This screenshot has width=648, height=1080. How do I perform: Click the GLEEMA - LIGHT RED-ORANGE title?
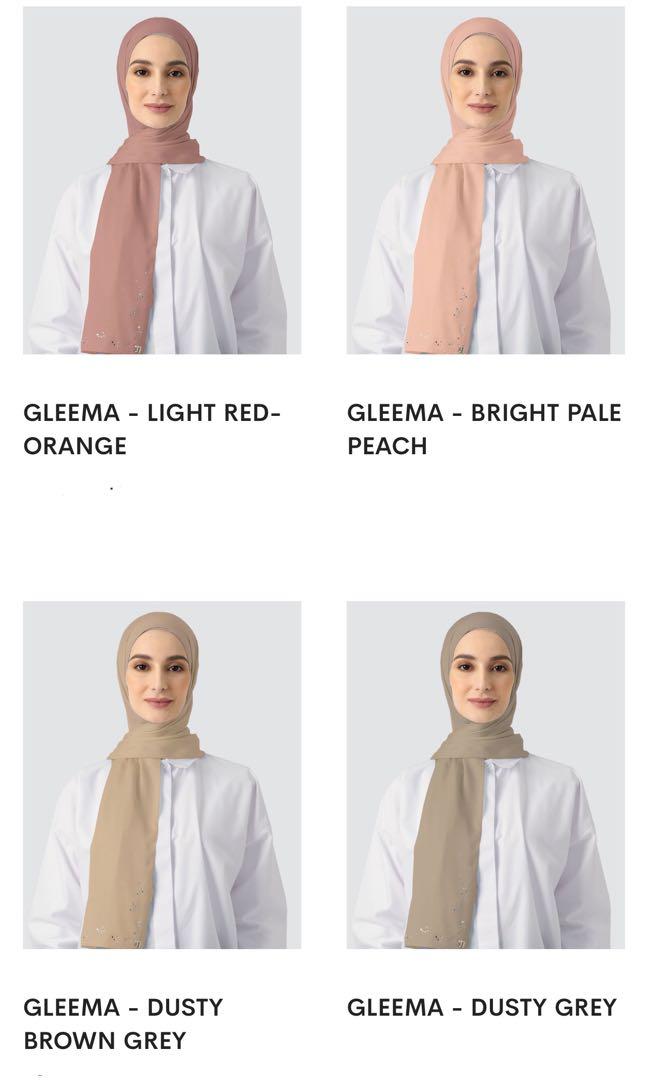tap(151, 429)
